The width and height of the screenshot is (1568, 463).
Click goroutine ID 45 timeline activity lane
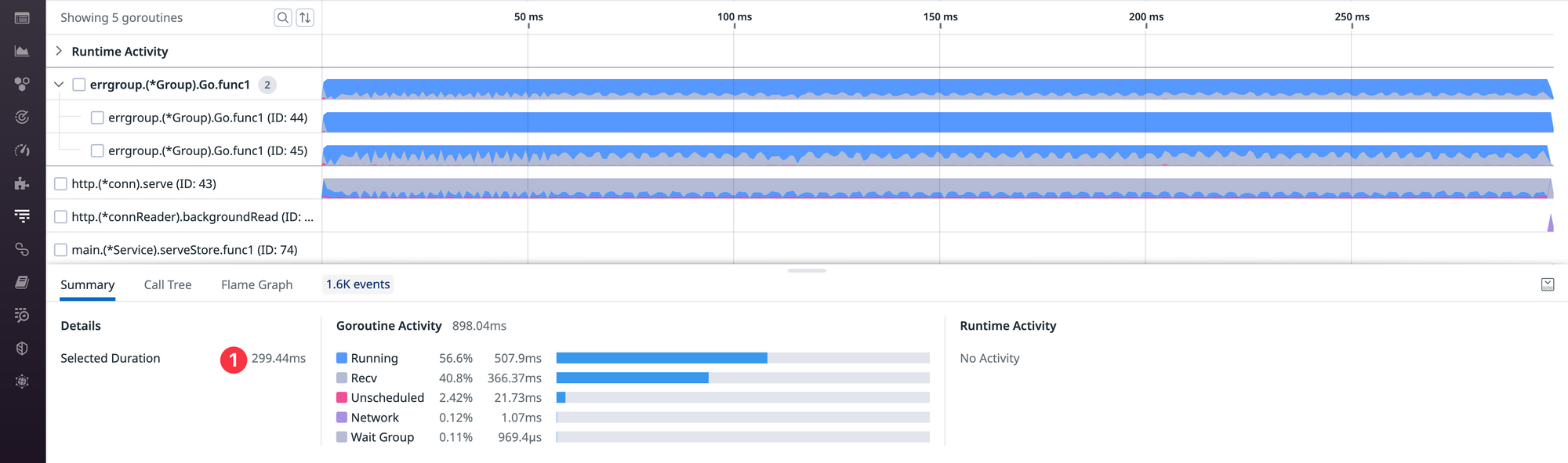938,155
